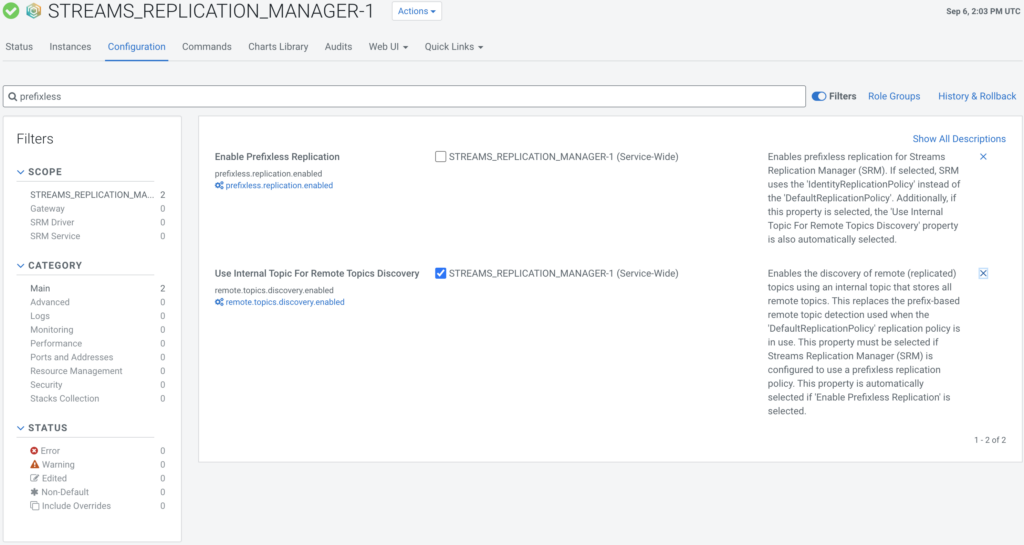This screenshot has width=1024, height=545.
Task: Filter by Error status icon
Action: [35, 451]
